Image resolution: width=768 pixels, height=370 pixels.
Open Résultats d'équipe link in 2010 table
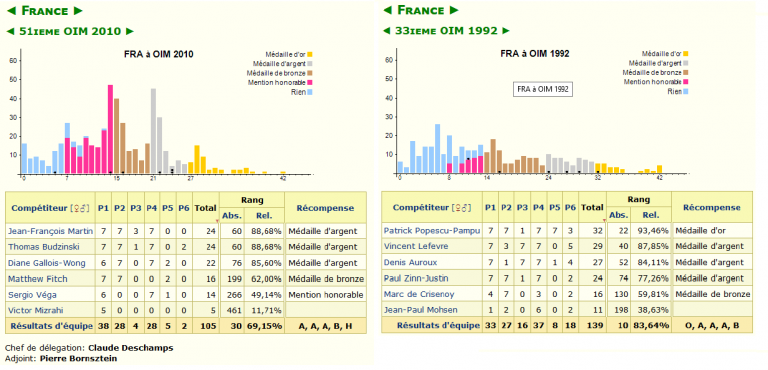pyautogui.click(x=51, y=326)
